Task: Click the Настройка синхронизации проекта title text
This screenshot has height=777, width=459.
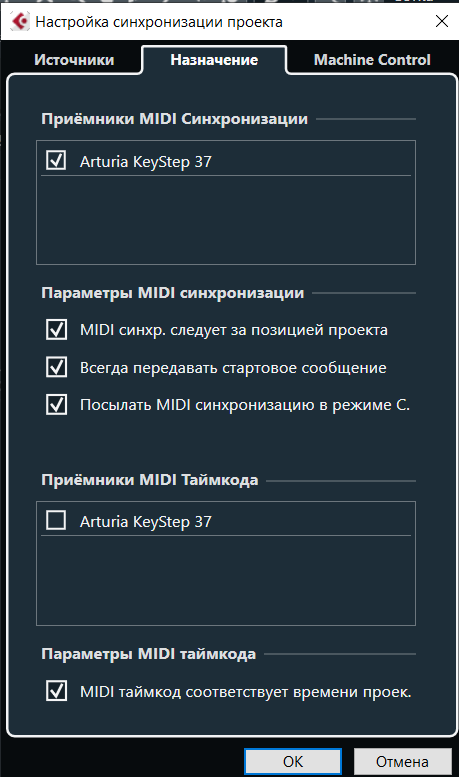Action: tap(159, 22)
